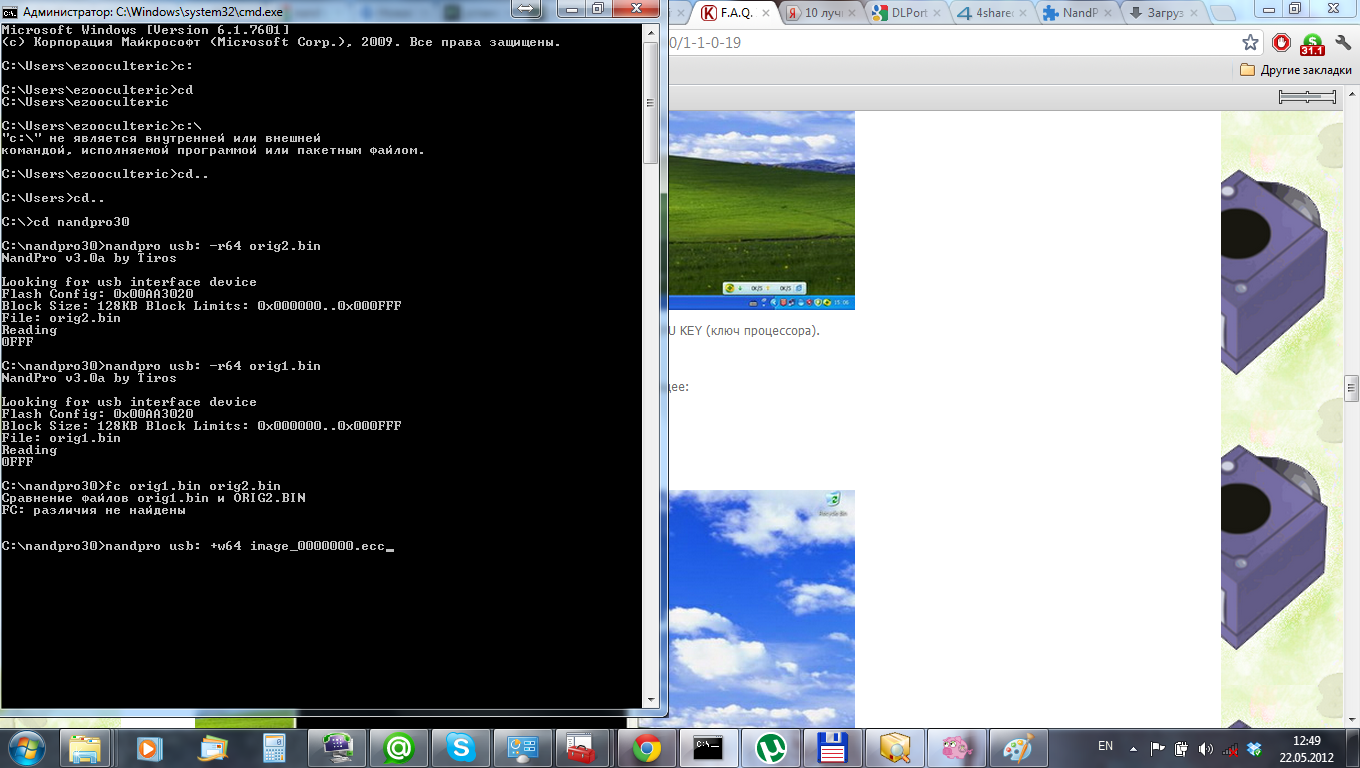Open the green dollar extension with 31.1 badge
Image resolution: width=1360 pixels, height=768 pixels.
1311,43
